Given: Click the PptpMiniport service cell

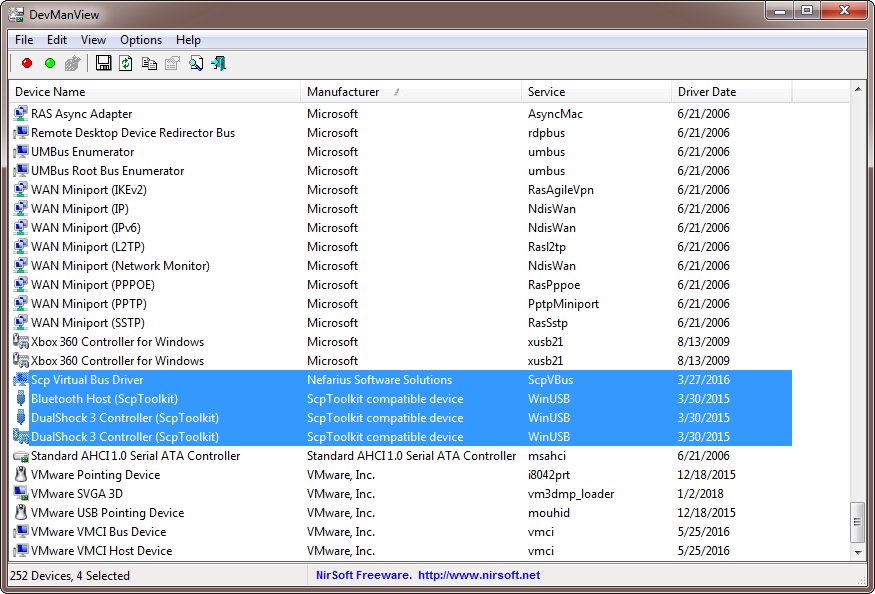Looking at the screenshot, I should click(564, 304).
